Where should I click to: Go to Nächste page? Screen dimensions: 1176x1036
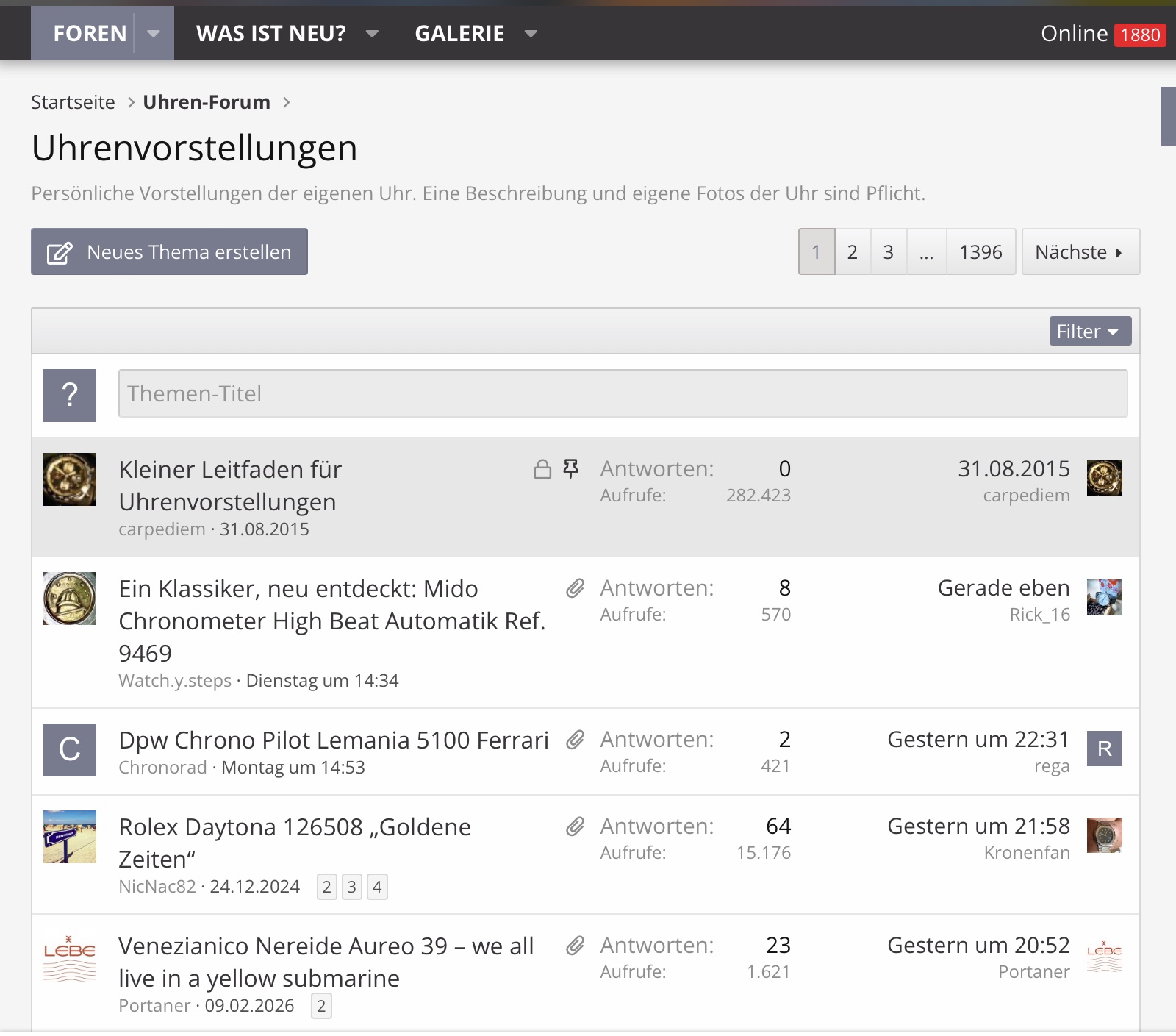click(x=1080, y=251)
